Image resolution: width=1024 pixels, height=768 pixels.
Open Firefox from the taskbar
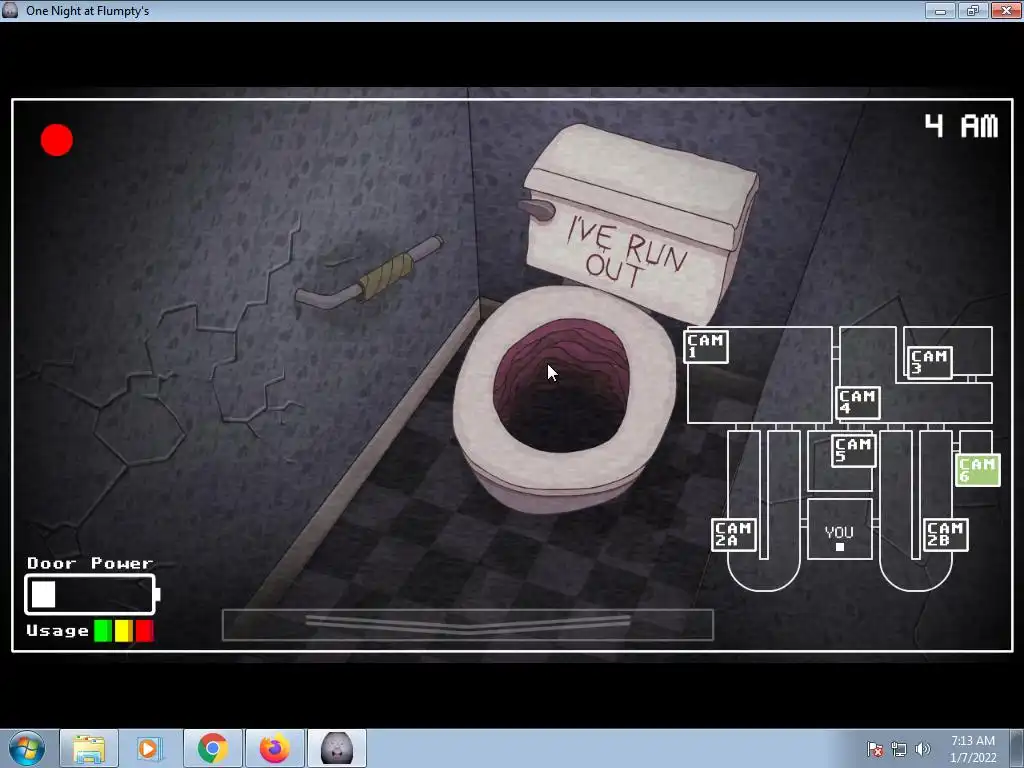tap(274, 748)
